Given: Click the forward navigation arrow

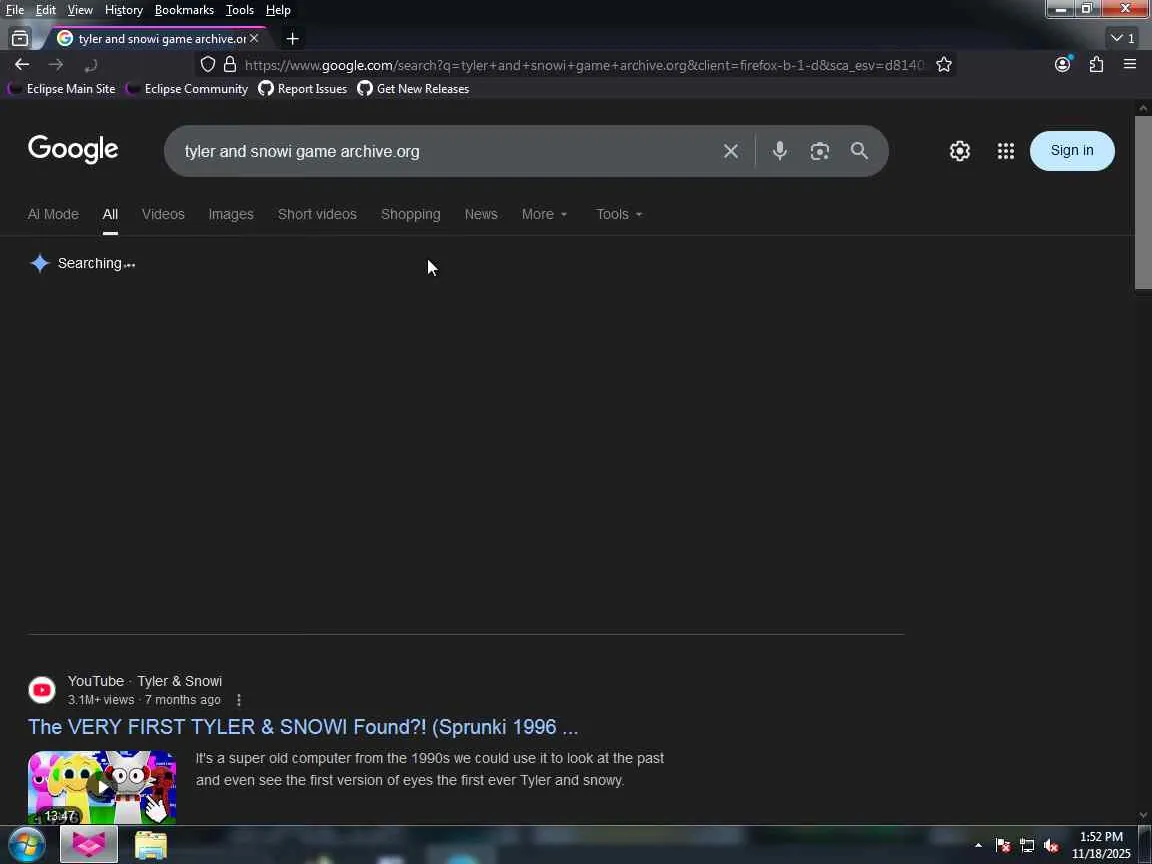Looking at the screenshot, I should pos(56,65).
